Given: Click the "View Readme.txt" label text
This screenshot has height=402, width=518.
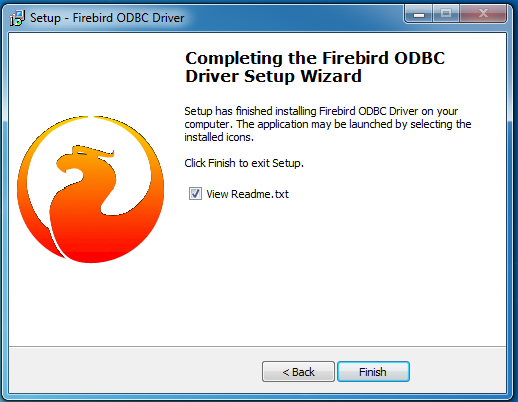Looking at the screenshot, I should pos(247,194).
